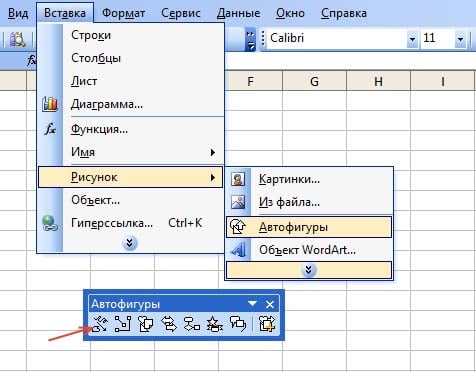The width and height of the screenshot is (476, 372).
Task: Choose Block Arrows icon in Автофигуры toolbar
Action: click(x=169, y=324)
